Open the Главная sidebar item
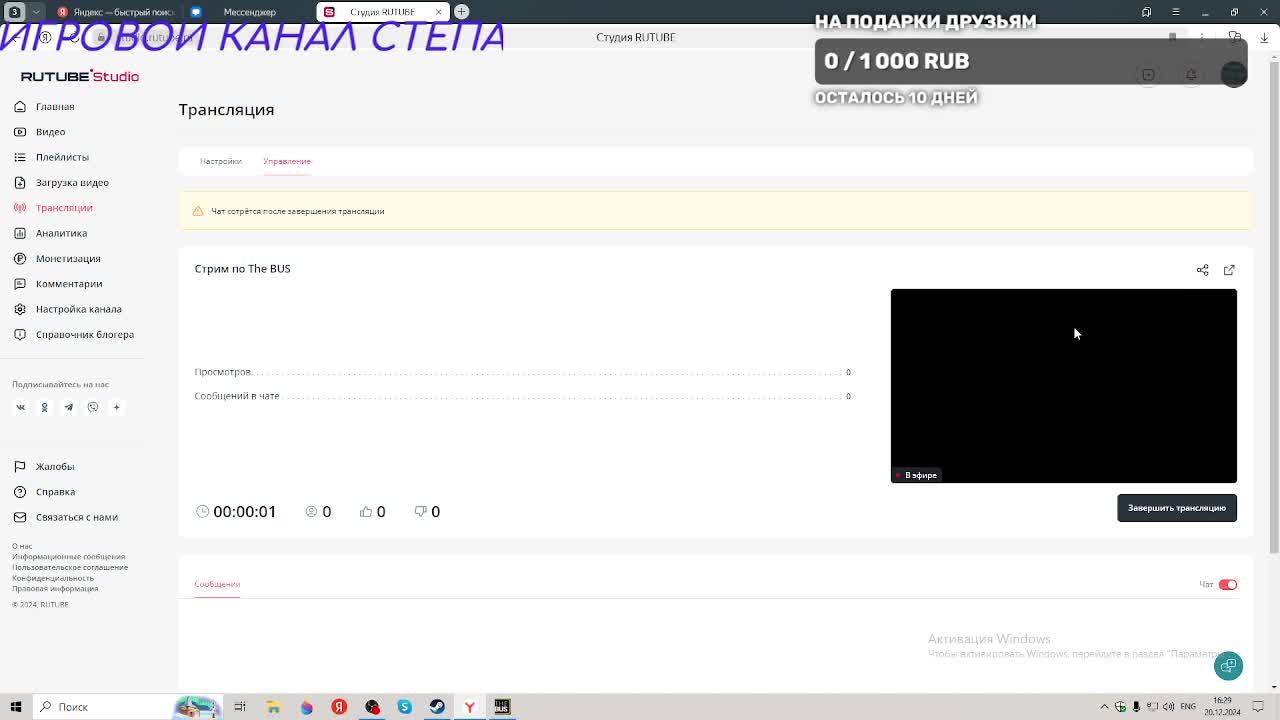 pyautogui.click(x=55, y=106)
